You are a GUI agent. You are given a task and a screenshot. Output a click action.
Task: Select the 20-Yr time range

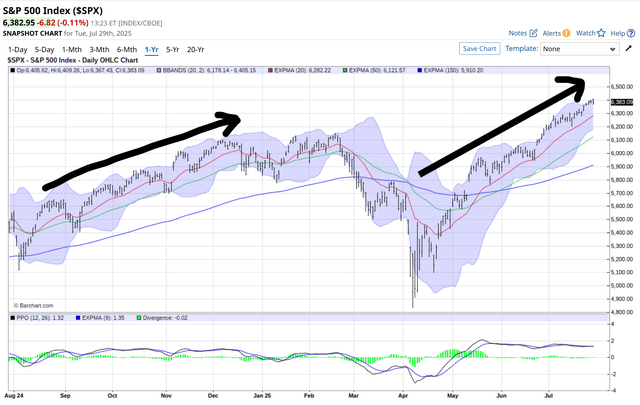196,49
